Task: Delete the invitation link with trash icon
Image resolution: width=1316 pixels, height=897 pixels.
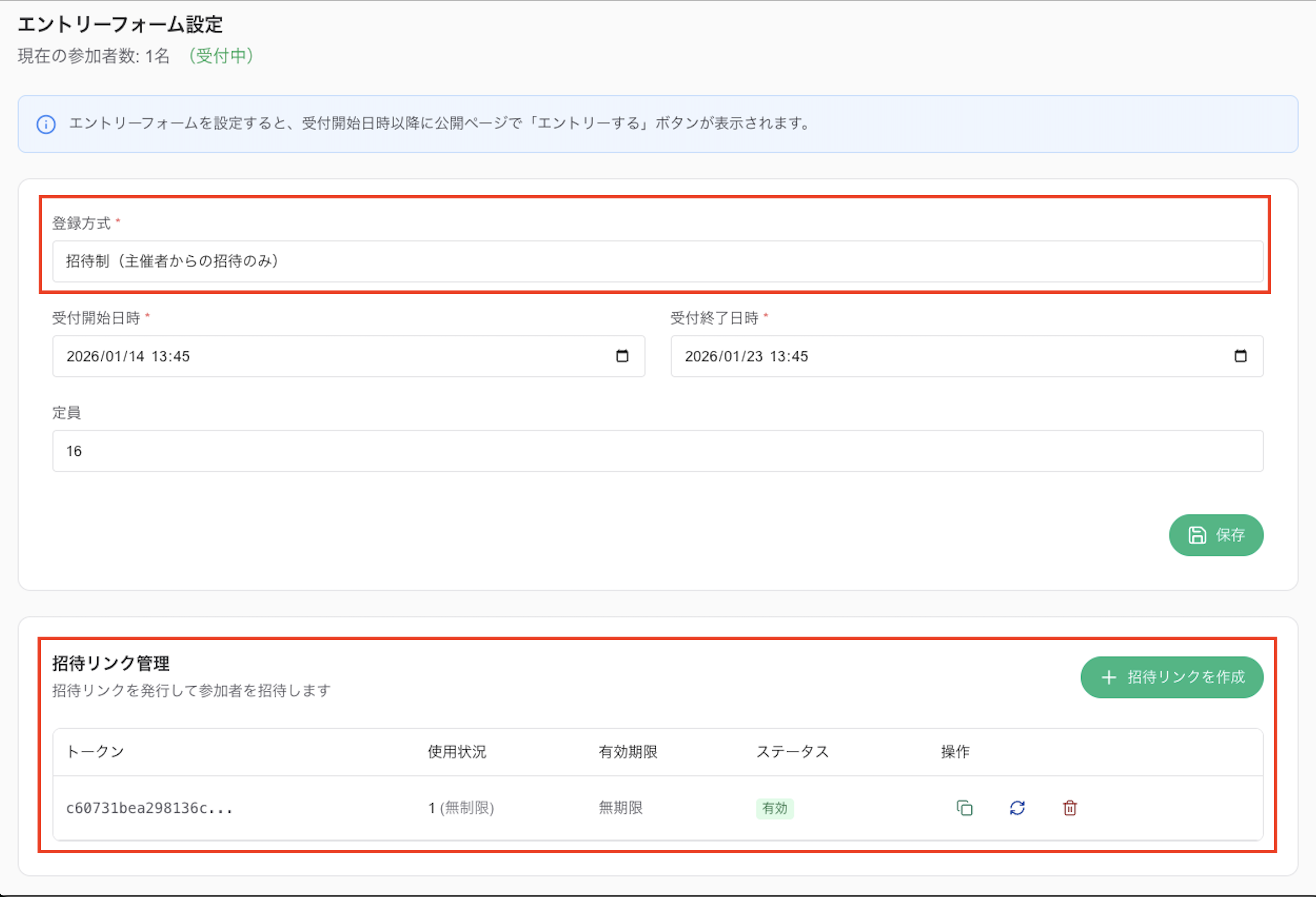Action: [x=1070, y=808]
